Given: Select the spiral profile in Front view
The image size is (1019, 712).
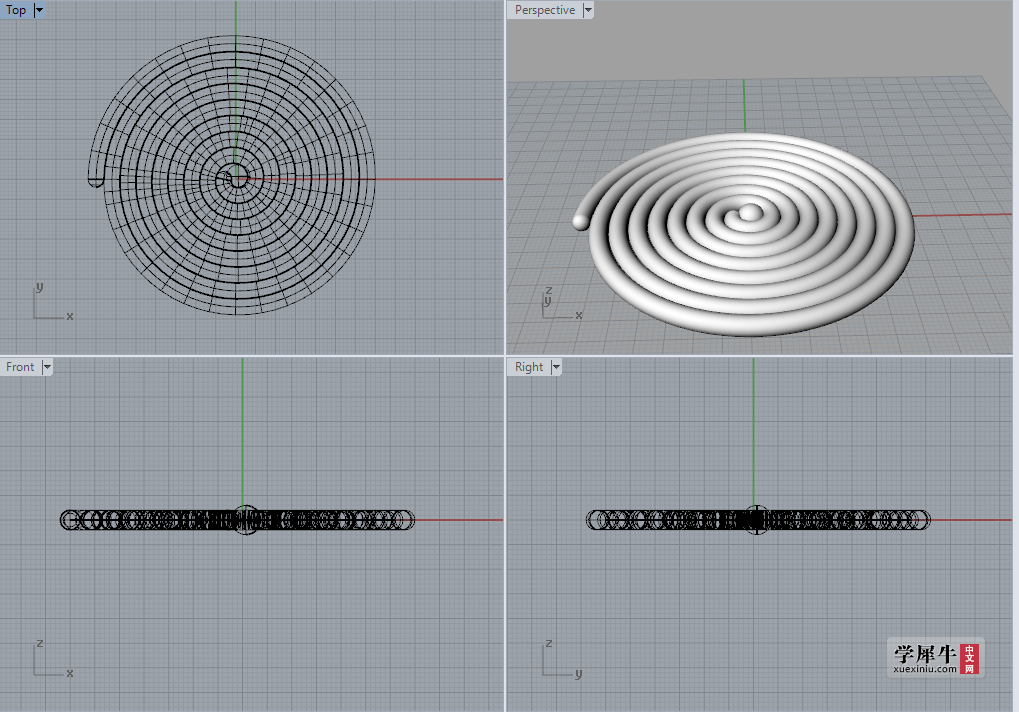Looking at the screenshot, I should pos(237,520).
